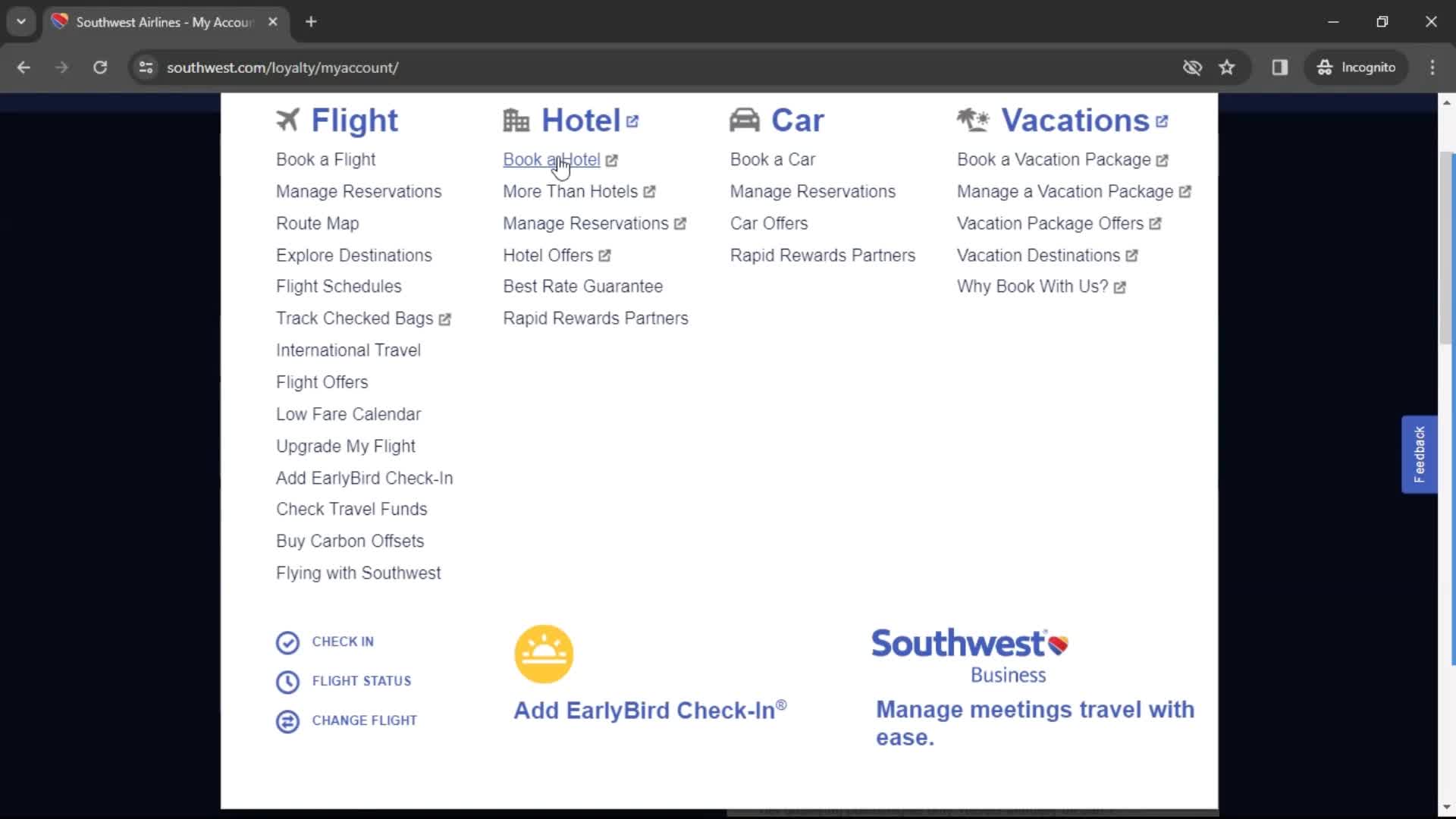1456x819 pixels.
Task: Open Book a Hotel external link
Action: tap(558, 159)
